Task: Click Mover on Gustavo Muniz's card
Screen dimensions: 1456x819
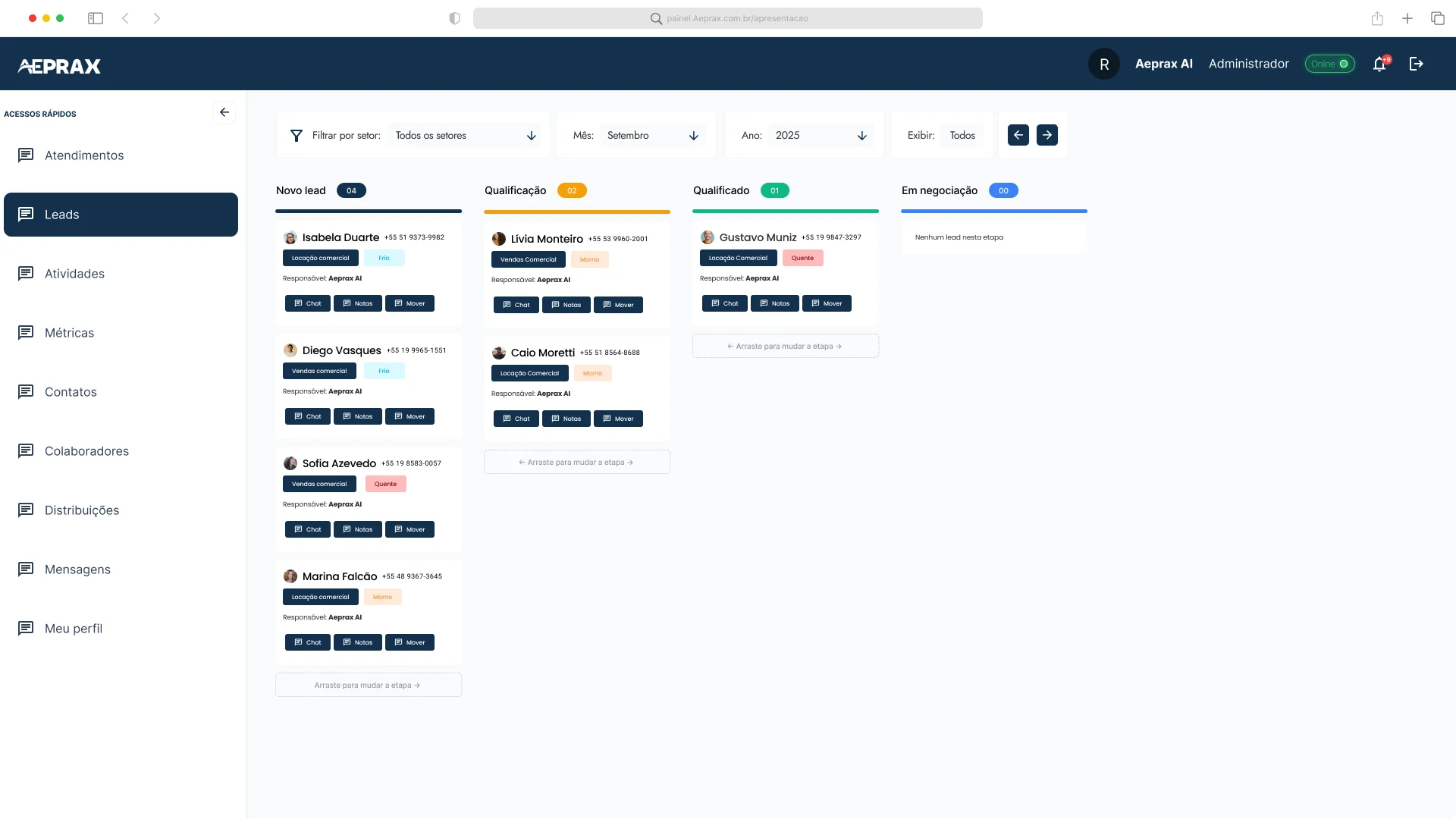Action: [x=827, y=303]
